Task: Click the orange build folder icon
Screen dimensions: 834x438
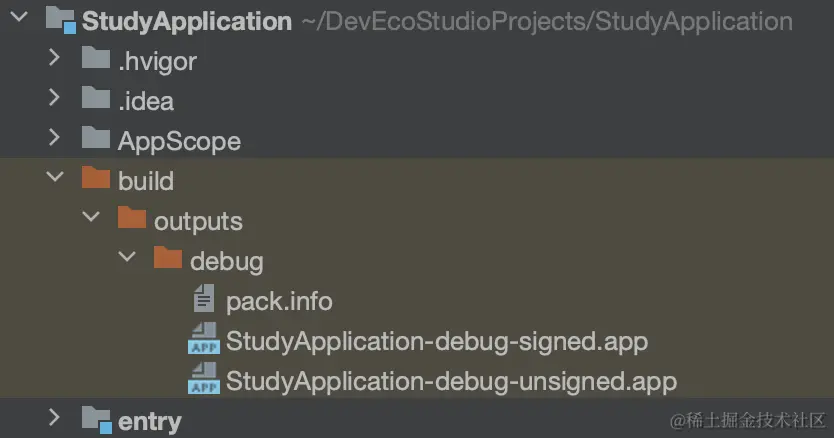Action: tap(96, 180)
